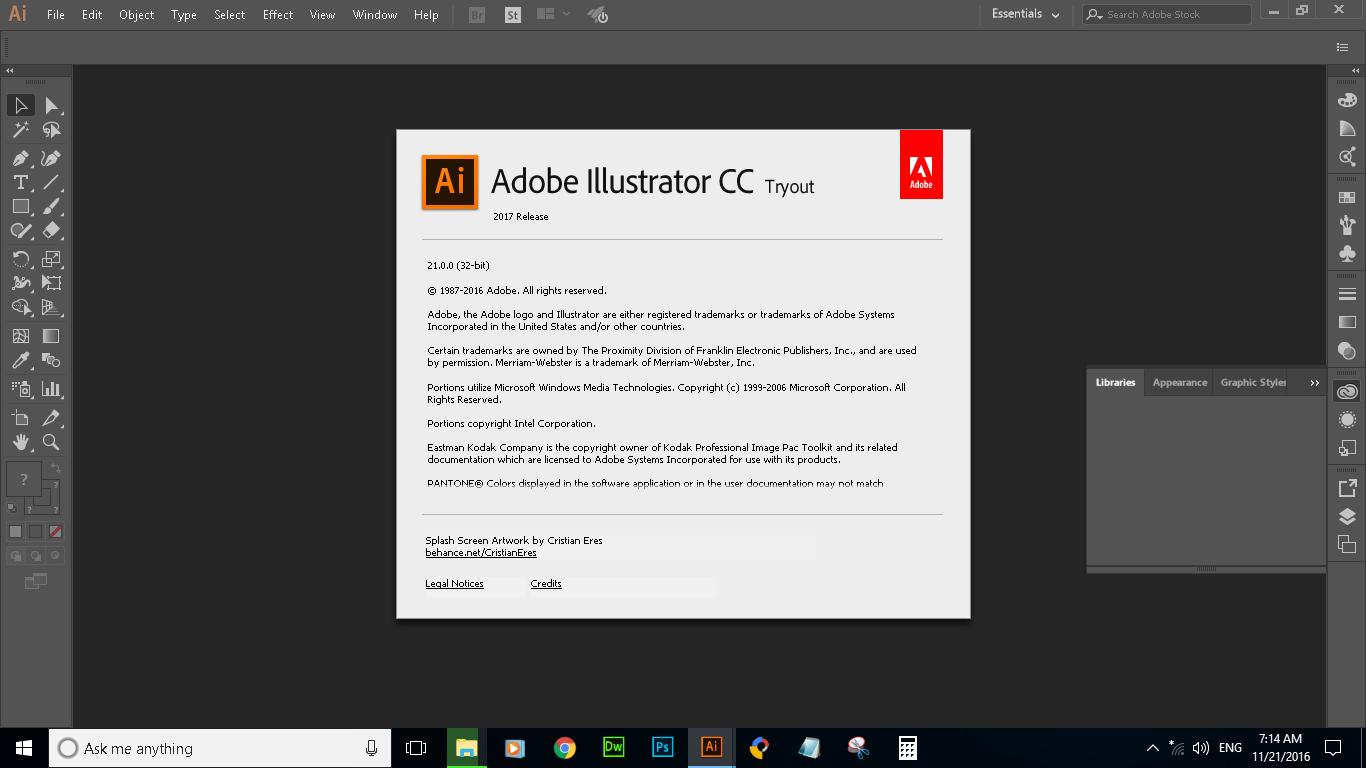This screenshot has width=1366, height=768.
Task: Choose the Free Transform tool
Action: pos(51,283)
